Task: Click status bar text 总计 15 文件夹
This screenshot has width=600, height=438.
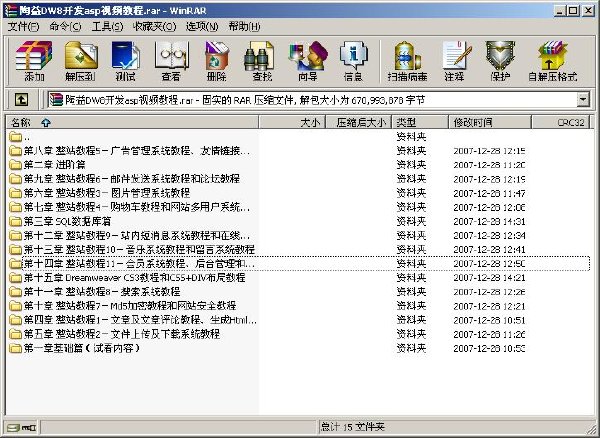Action: 352,427
